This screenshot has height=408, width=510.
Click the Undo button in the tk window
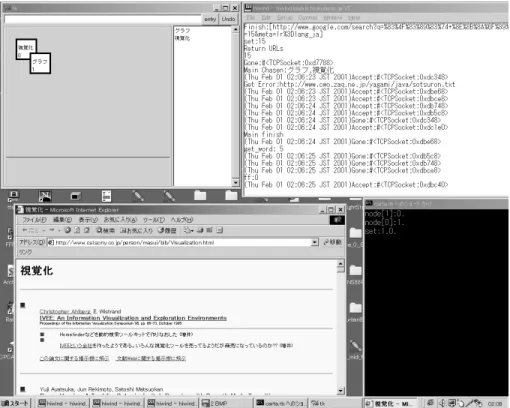pos(228,19)
